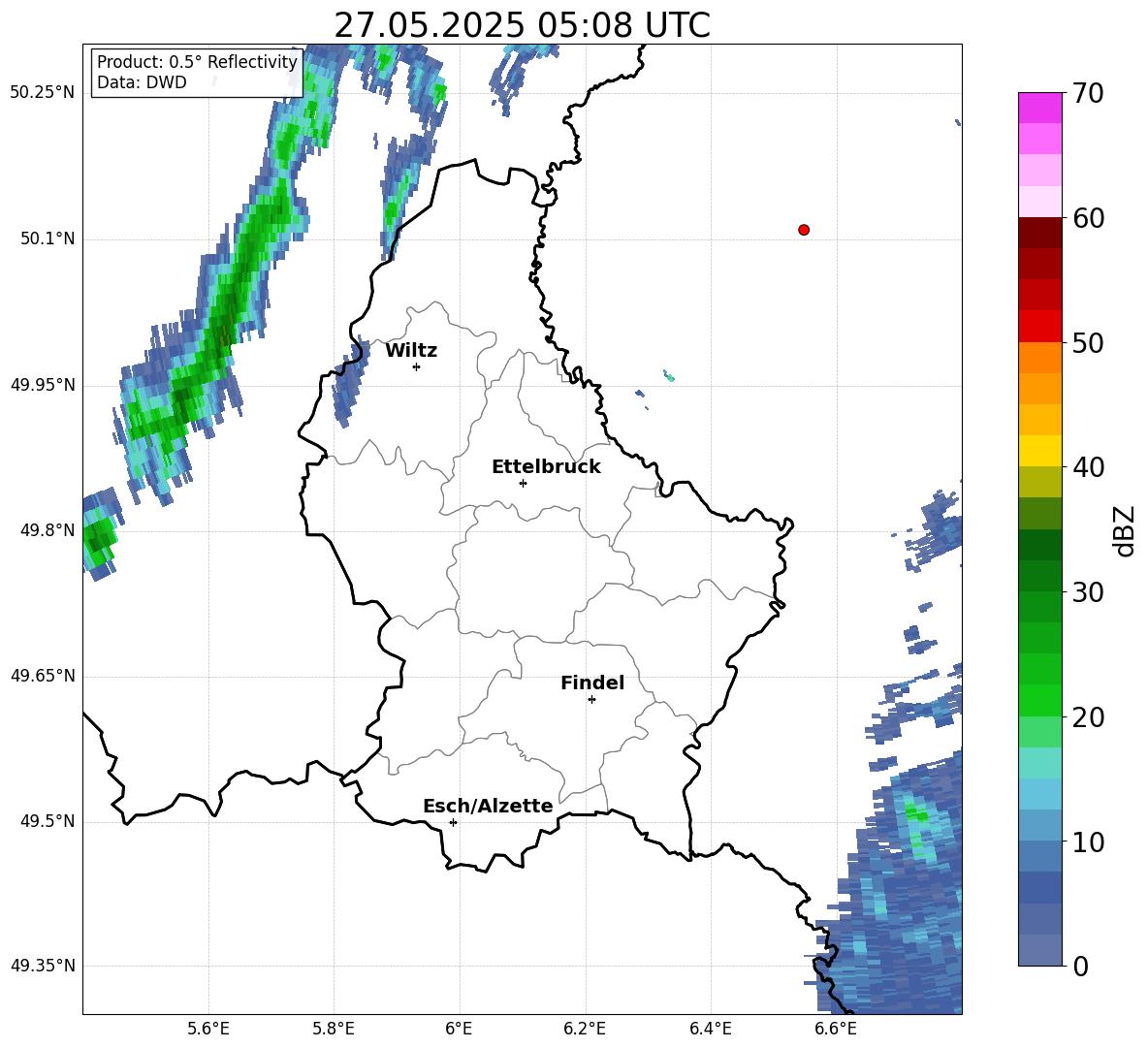The height and width of the screenshot is (1048, 1148).
Task: Click the title 27.05.2025 05:08 UTC
Action: [x=522, y=25]
